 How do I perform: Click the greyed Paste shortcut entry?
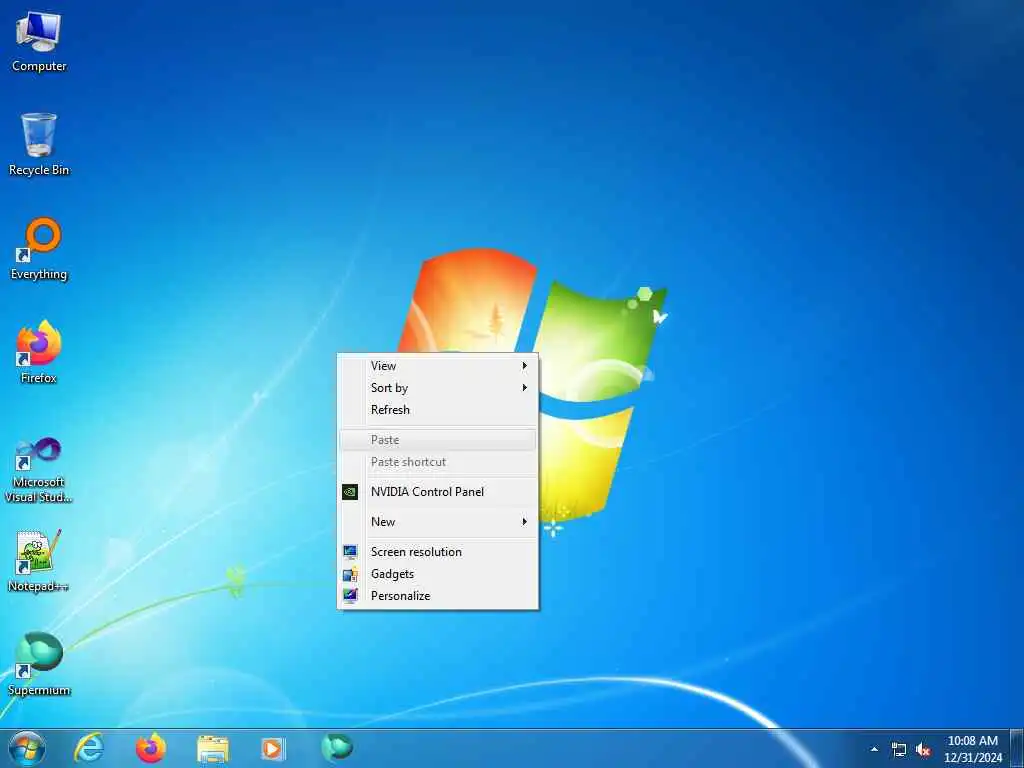(438, 462)
